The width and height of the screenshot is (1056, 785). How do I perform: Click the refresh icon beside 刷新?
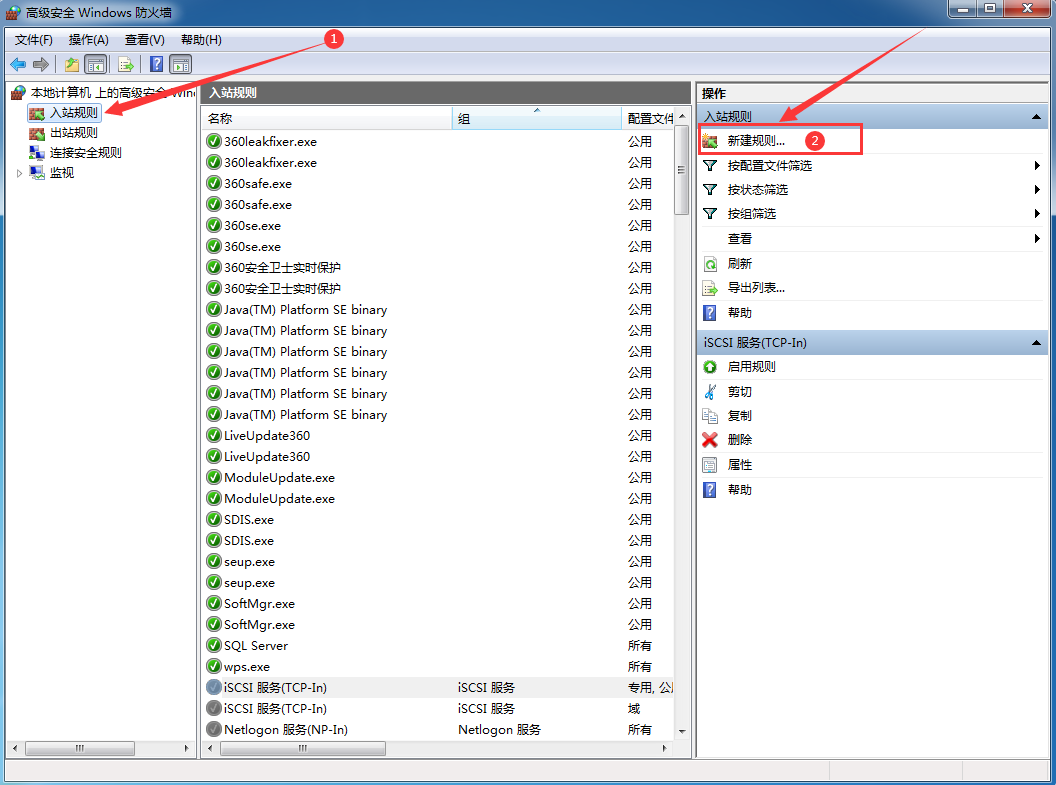tap(710, 264)
